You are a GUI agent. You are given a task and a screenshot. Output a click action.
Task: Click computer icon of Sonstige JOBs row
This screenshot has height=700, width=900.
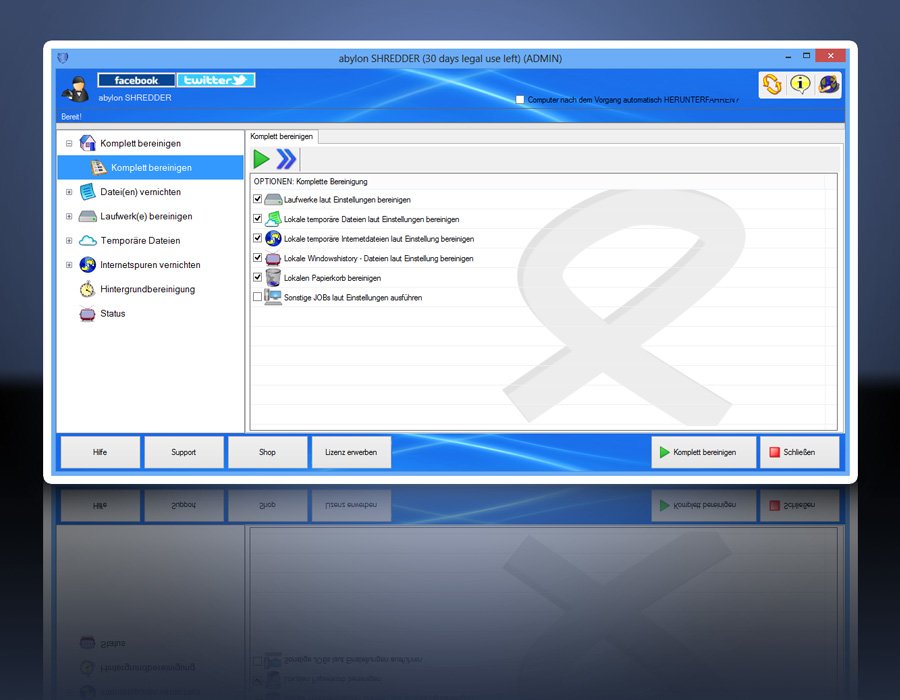click(273, 297)
